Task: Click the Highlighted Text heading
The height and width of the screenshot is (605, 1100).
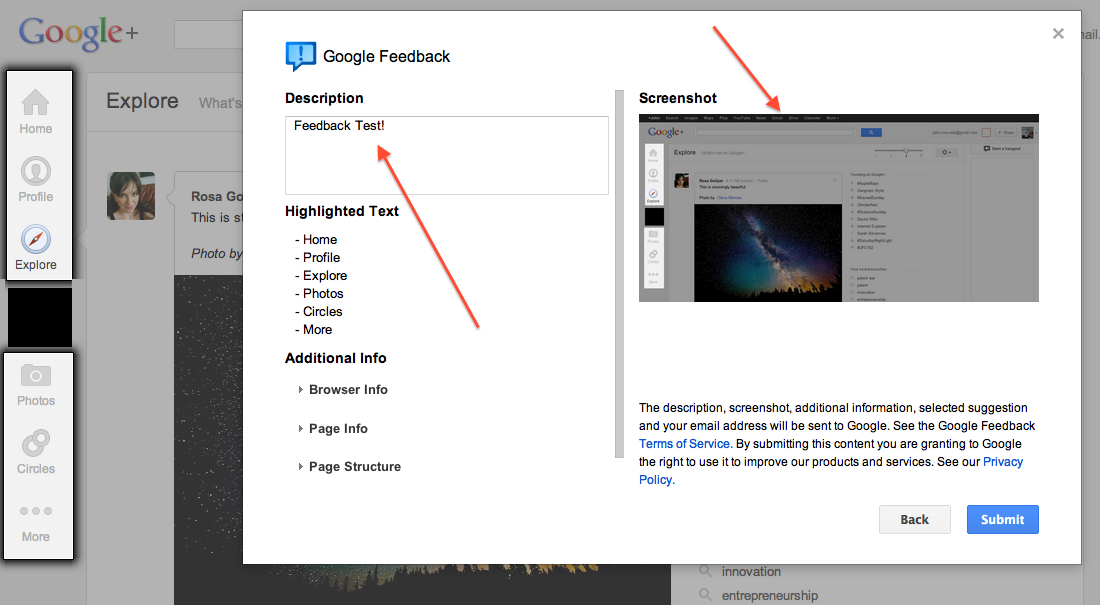Action: [342, 211]
